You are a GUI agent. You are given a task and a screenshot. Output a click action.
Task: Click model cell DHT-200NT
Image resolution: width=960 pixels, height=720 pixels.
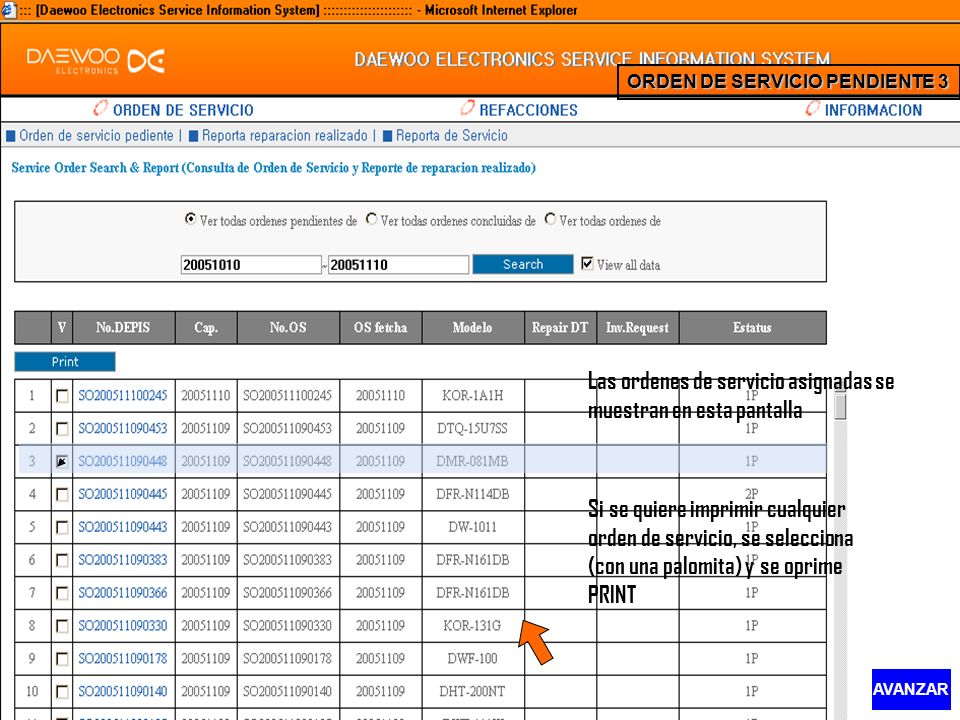[x=473, y=692]
